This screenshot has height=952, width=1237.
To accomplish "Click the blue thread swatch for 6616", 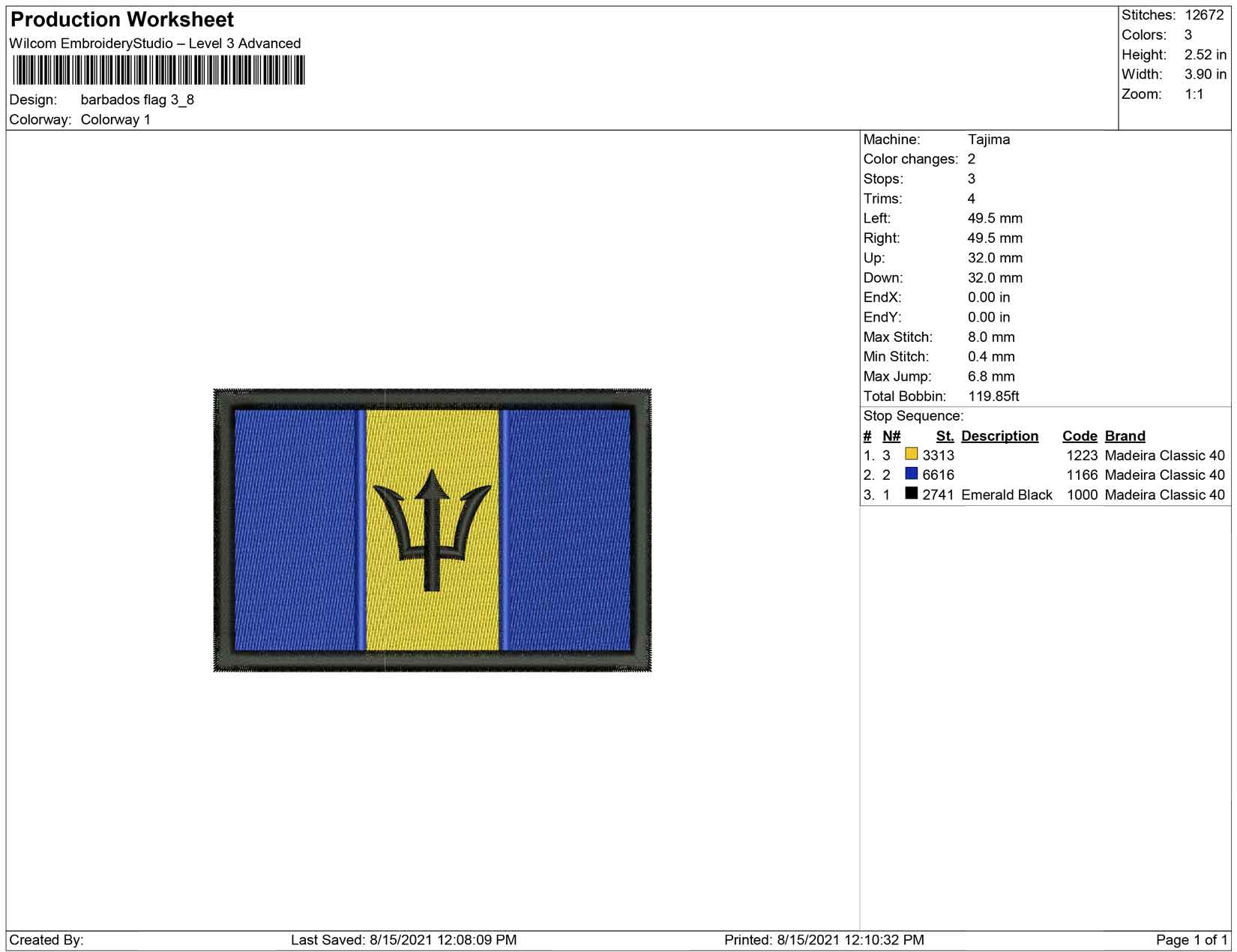I will point(911,473).
